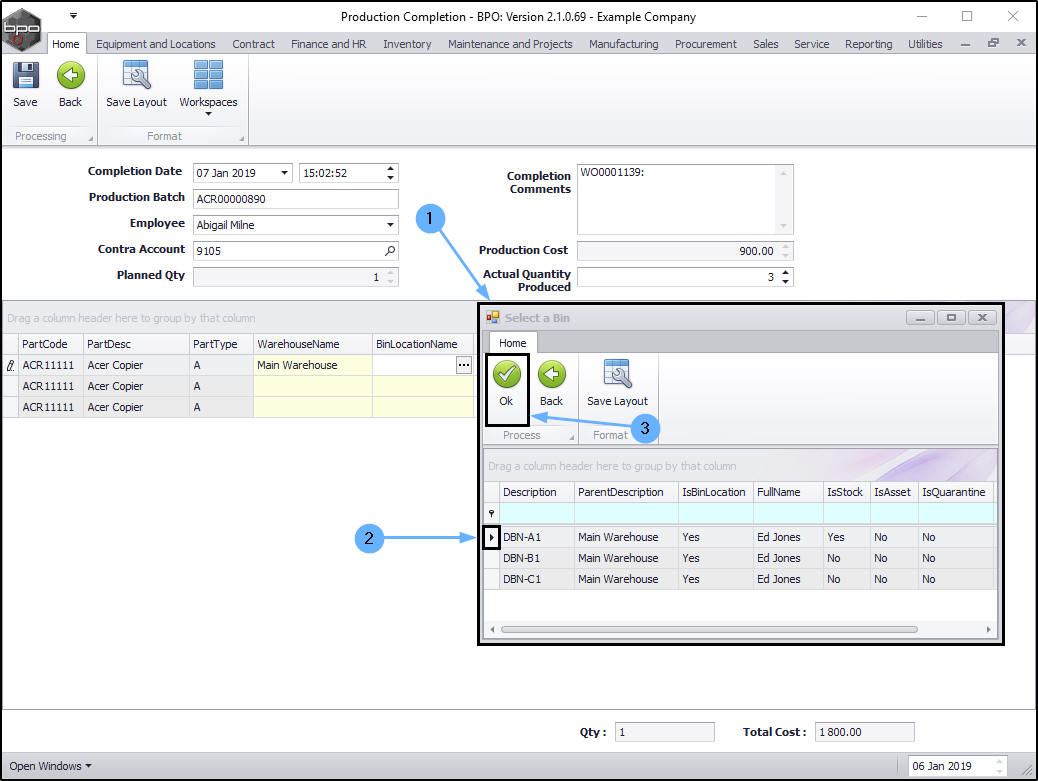1038x781 pixels.
Task: Click the Contra Account search magnifier icon
Action: [390, 251]
